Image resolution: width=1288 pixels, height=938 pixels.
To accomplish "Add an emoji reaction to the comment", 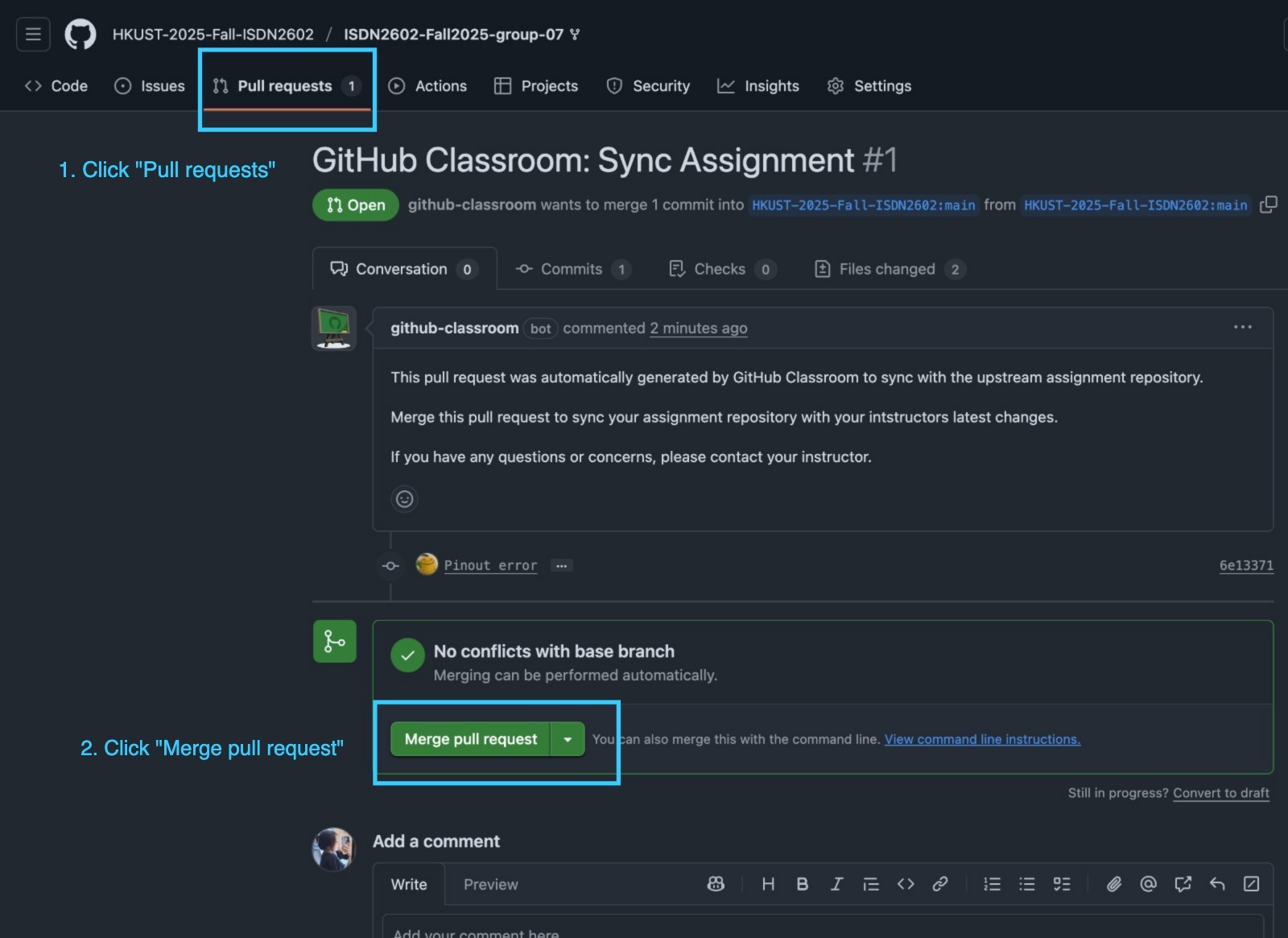I will [x=404, y=499].
